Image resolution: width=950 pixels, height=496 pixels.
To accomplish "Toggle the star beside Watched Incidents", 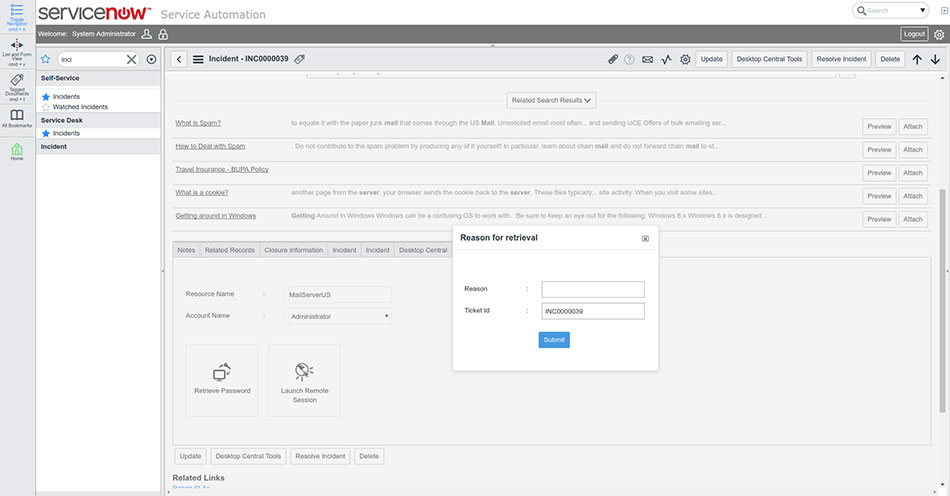I will (45, 107).
